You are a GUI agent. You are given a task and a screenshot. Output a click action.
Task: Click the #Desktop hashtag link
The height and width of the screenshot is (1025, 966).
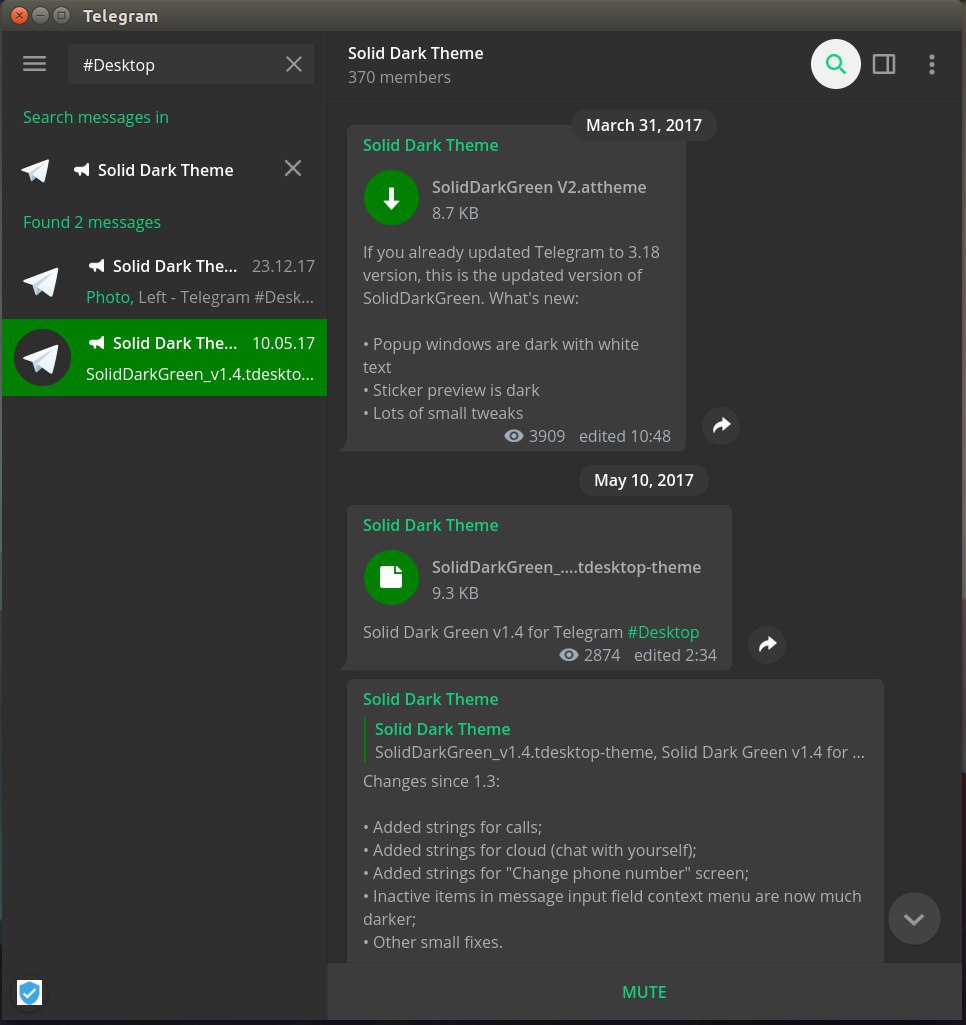click(x=663, y=632)
